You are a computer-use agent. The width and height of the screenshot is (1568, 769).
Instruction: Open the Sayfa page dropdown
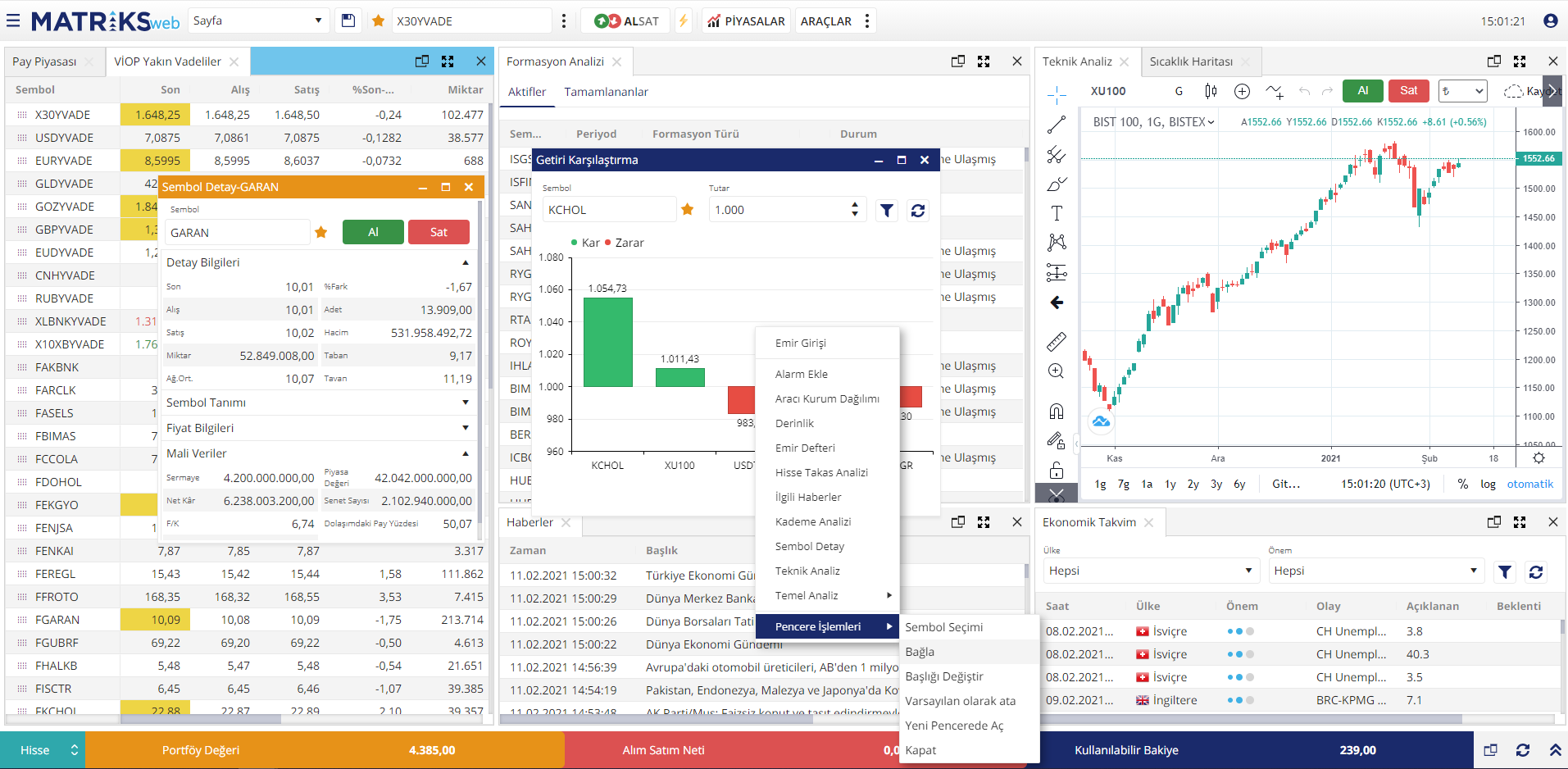[258, 21]
